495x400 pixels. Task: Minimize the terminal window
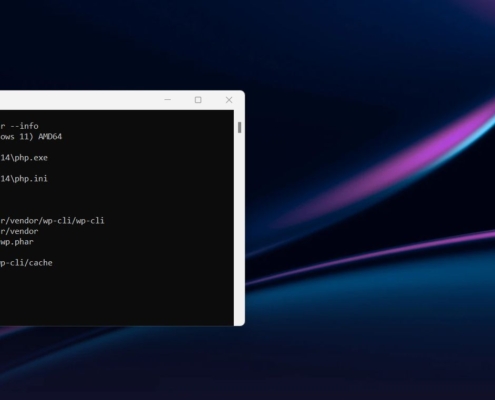(168, 100)
